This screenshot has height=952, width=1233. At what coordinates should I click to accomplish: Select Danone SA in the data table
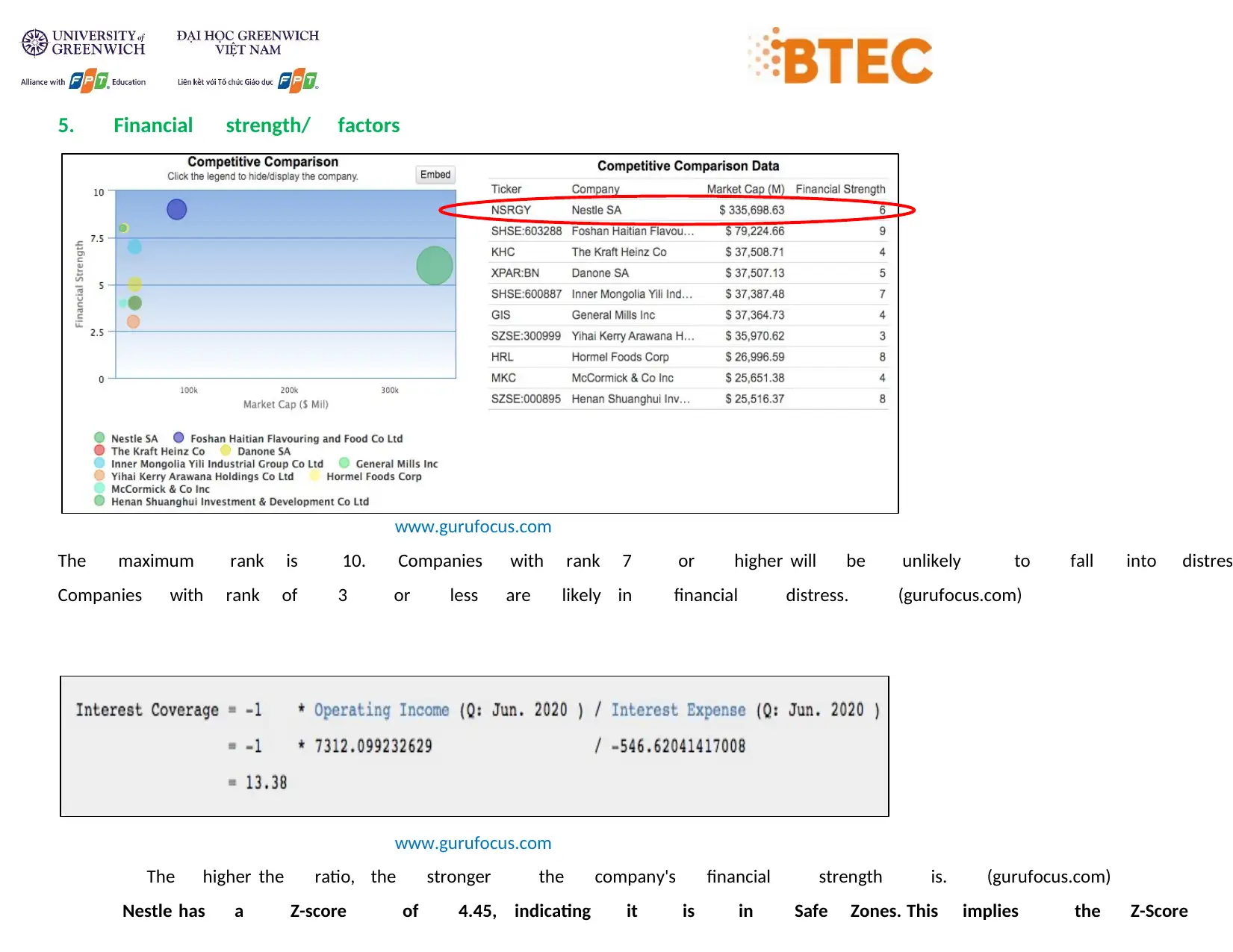tap(600, 273)
